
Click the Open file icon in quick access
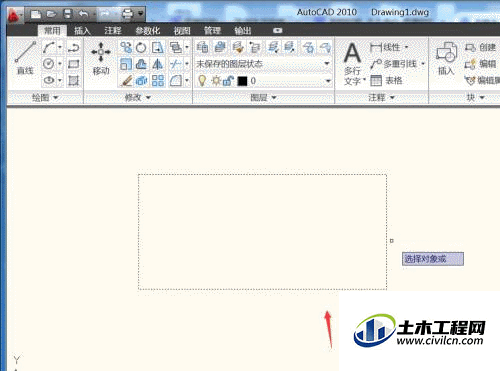pyautogui.click(x=51, y=14)
